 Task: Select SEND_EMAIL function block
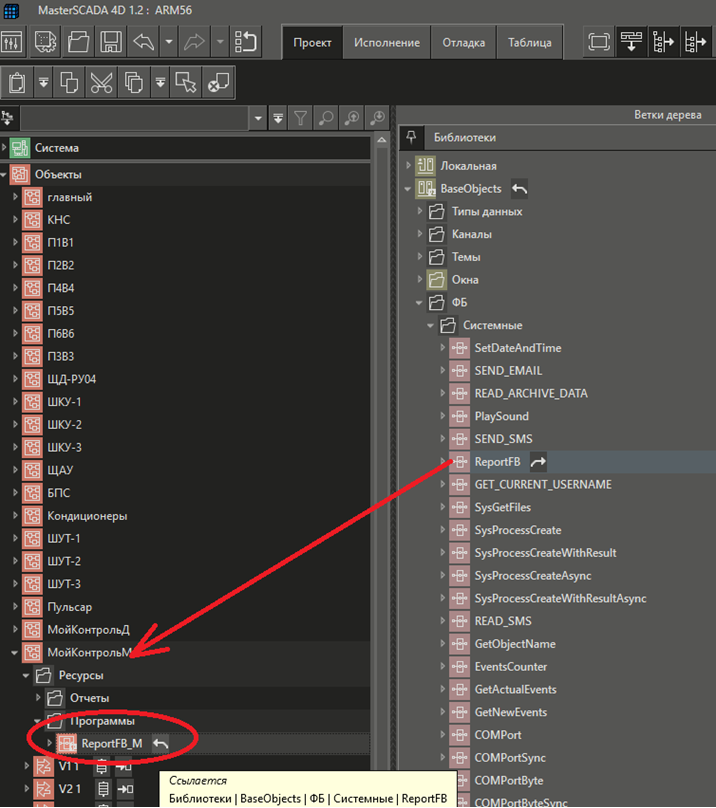click(x=508, y=371)
